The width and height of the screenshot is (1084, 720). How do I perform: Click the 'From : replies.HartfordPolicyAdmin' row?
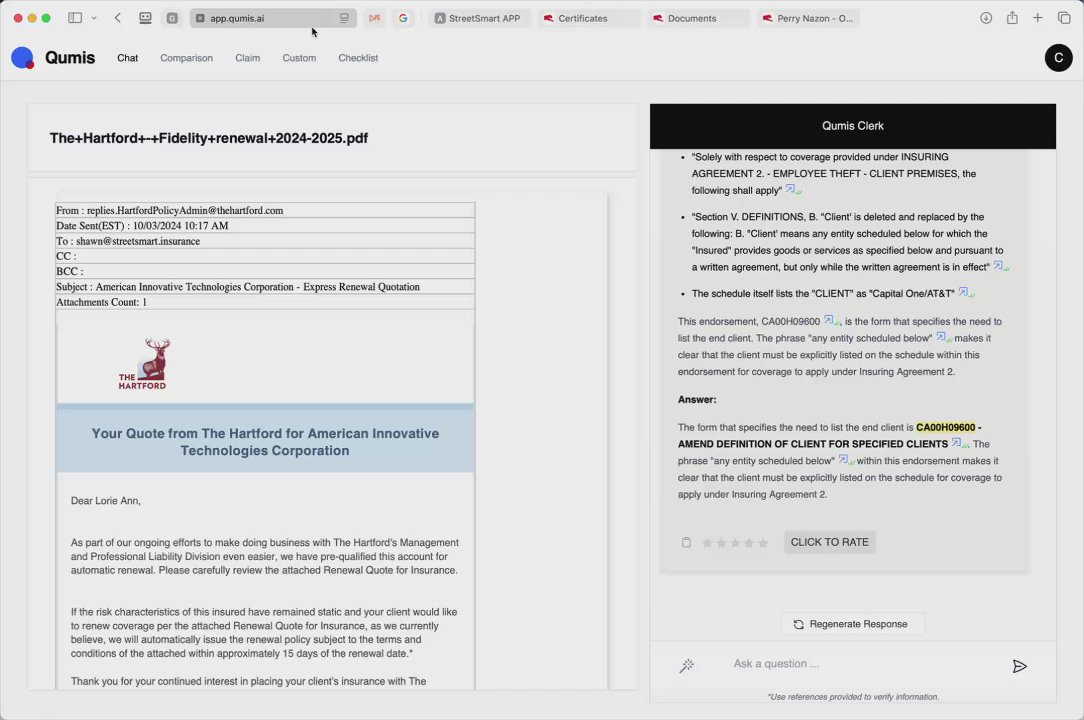pyautogui.click(x=265, y=210)
